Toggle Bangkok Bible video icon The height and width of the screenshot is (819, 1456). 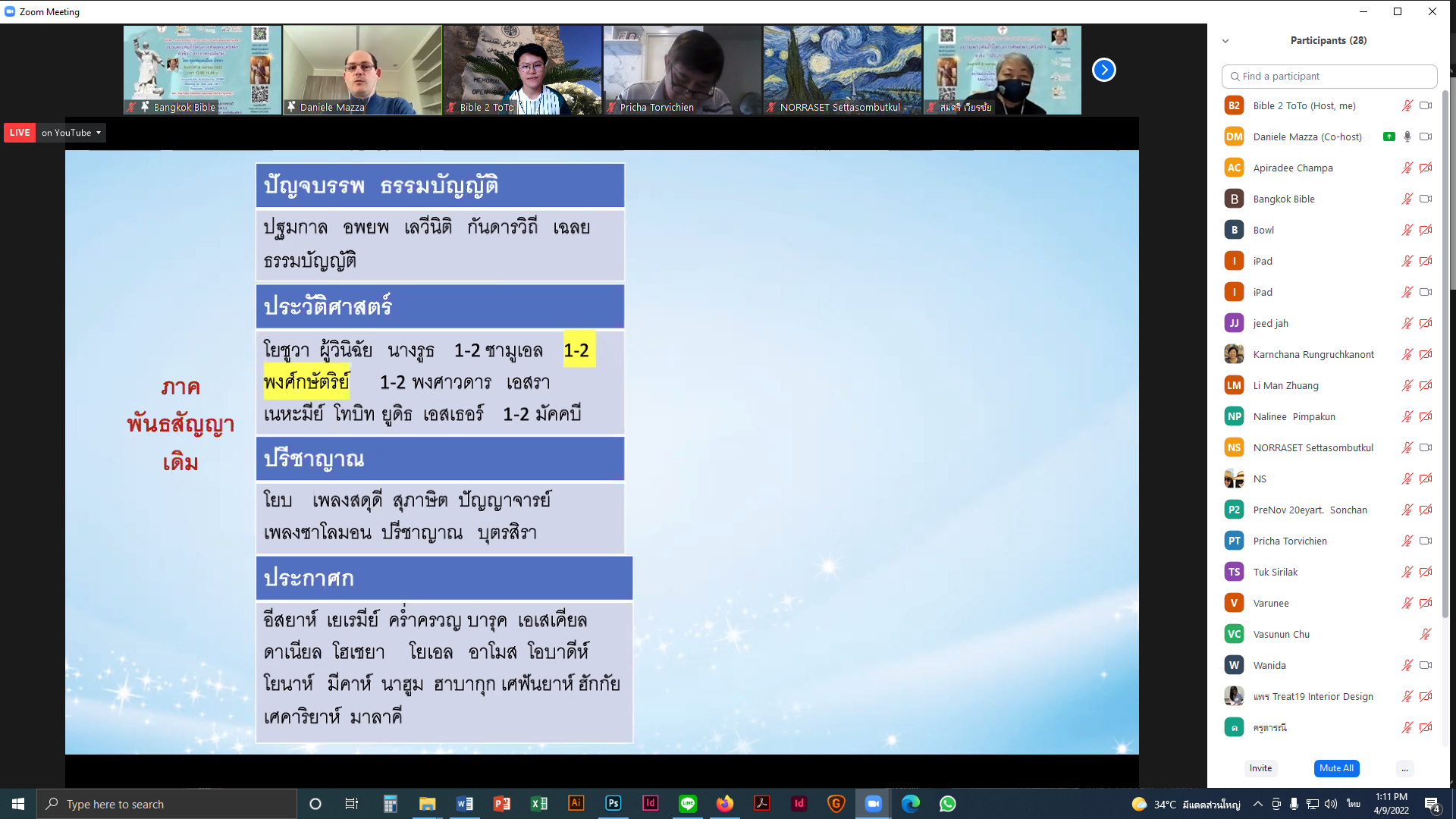pos(1426,199)
